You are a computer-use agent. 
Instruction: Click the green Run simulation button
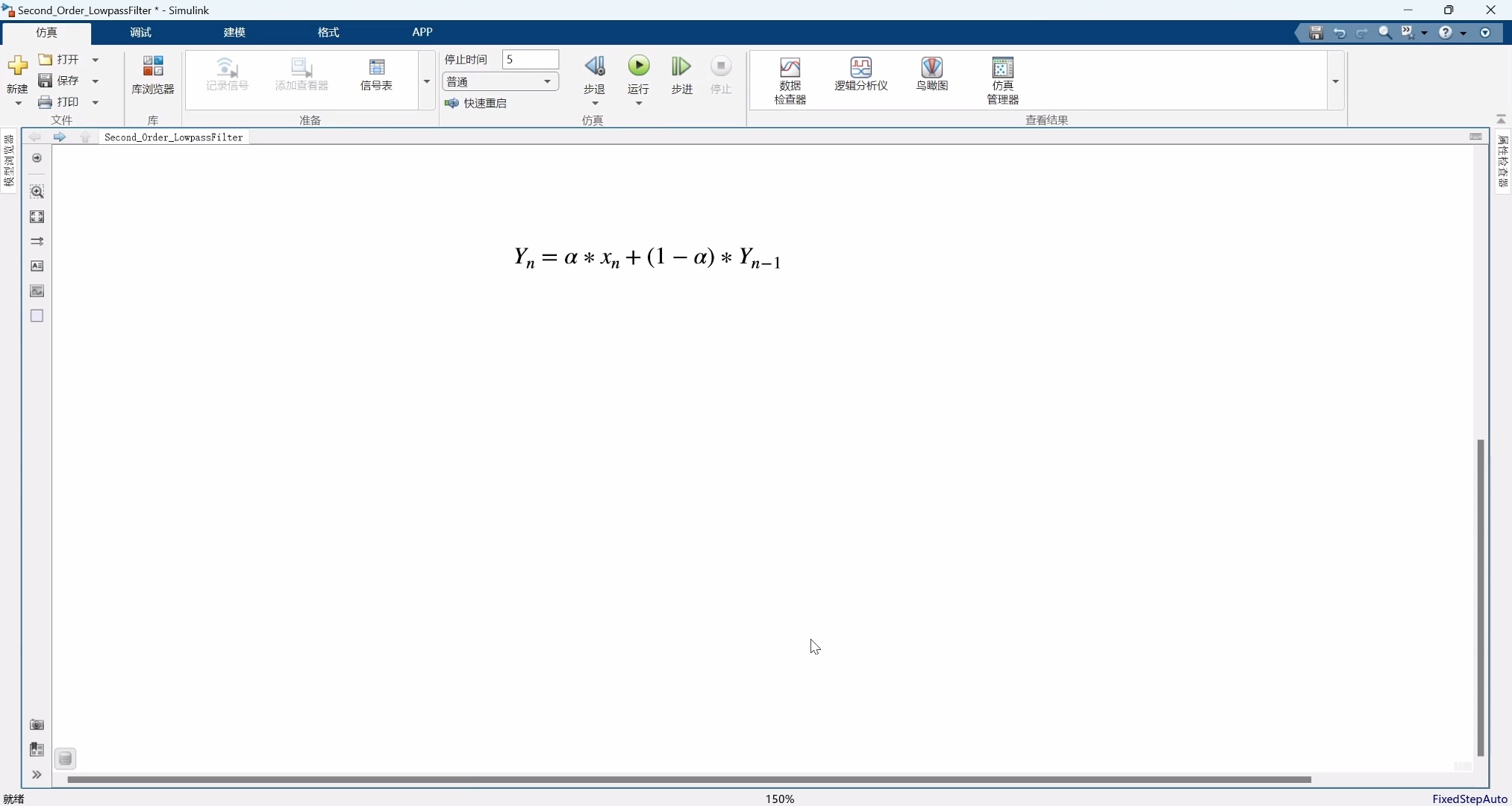(x=639, y=66)
